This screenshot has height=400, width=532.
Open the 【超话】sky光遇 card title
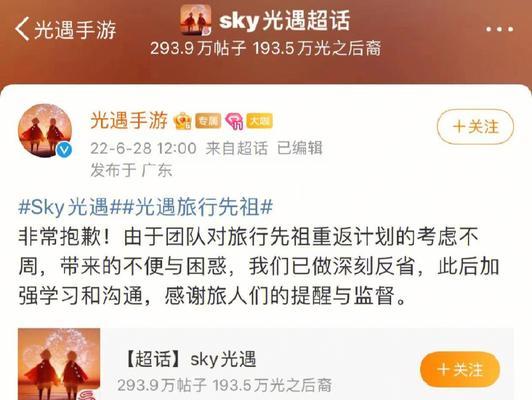[x=190, y=359]
